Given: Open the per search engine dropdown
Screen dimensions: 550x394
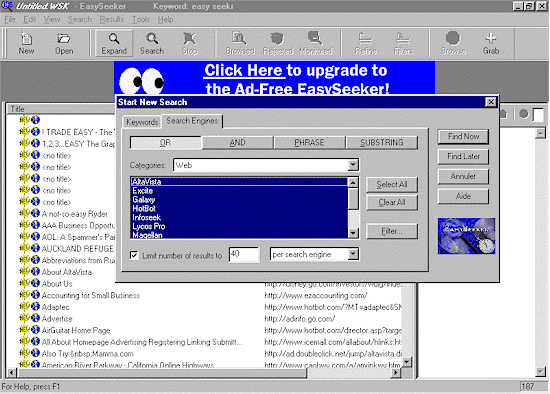Looking at the screenshot, I should [x=353, y=254].
